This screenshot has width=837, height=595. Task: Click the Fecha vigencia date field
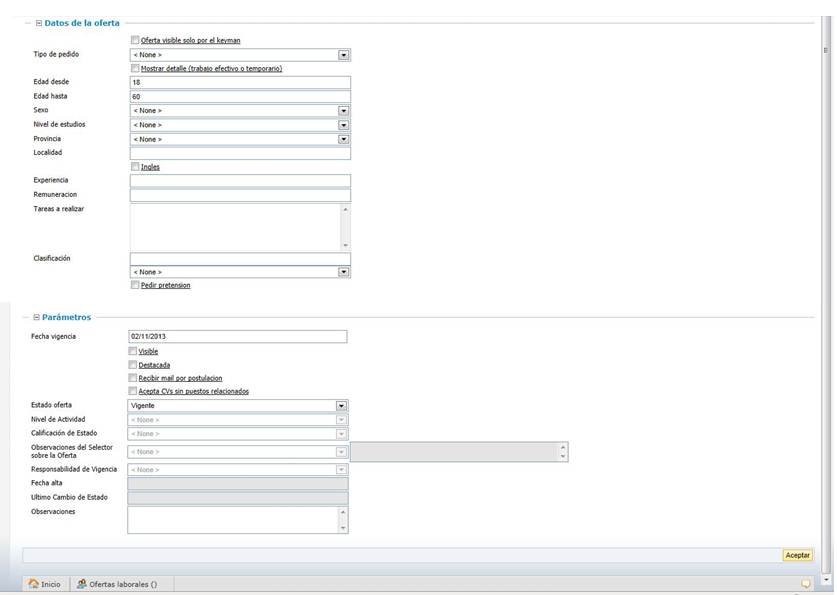[237, 337]
